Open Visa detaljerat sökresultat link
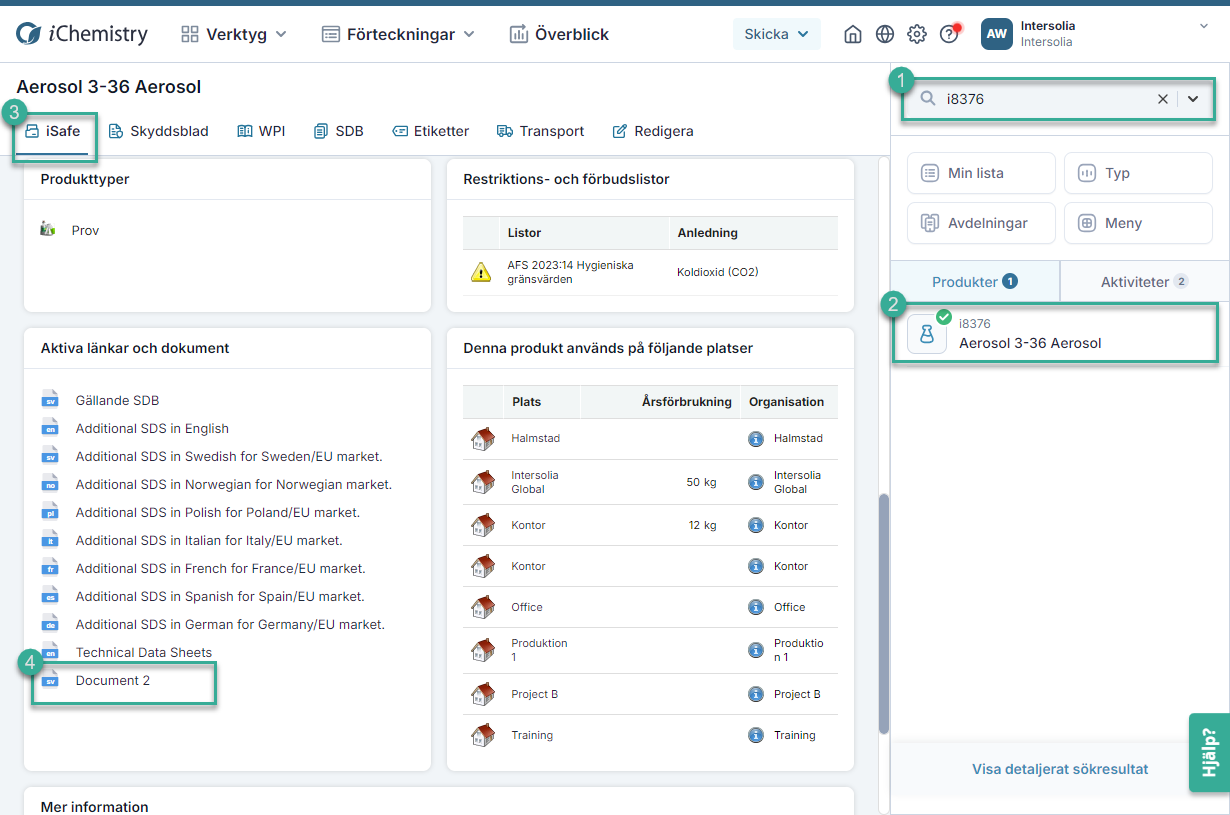 [x=1060, y=769]
